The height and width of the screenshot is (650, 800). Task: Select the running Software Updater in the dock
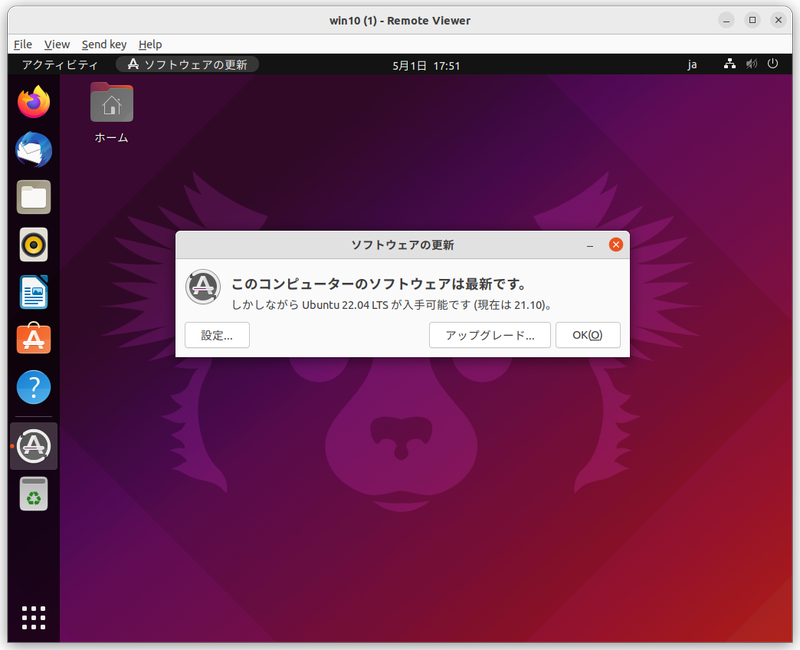(33, 446)
